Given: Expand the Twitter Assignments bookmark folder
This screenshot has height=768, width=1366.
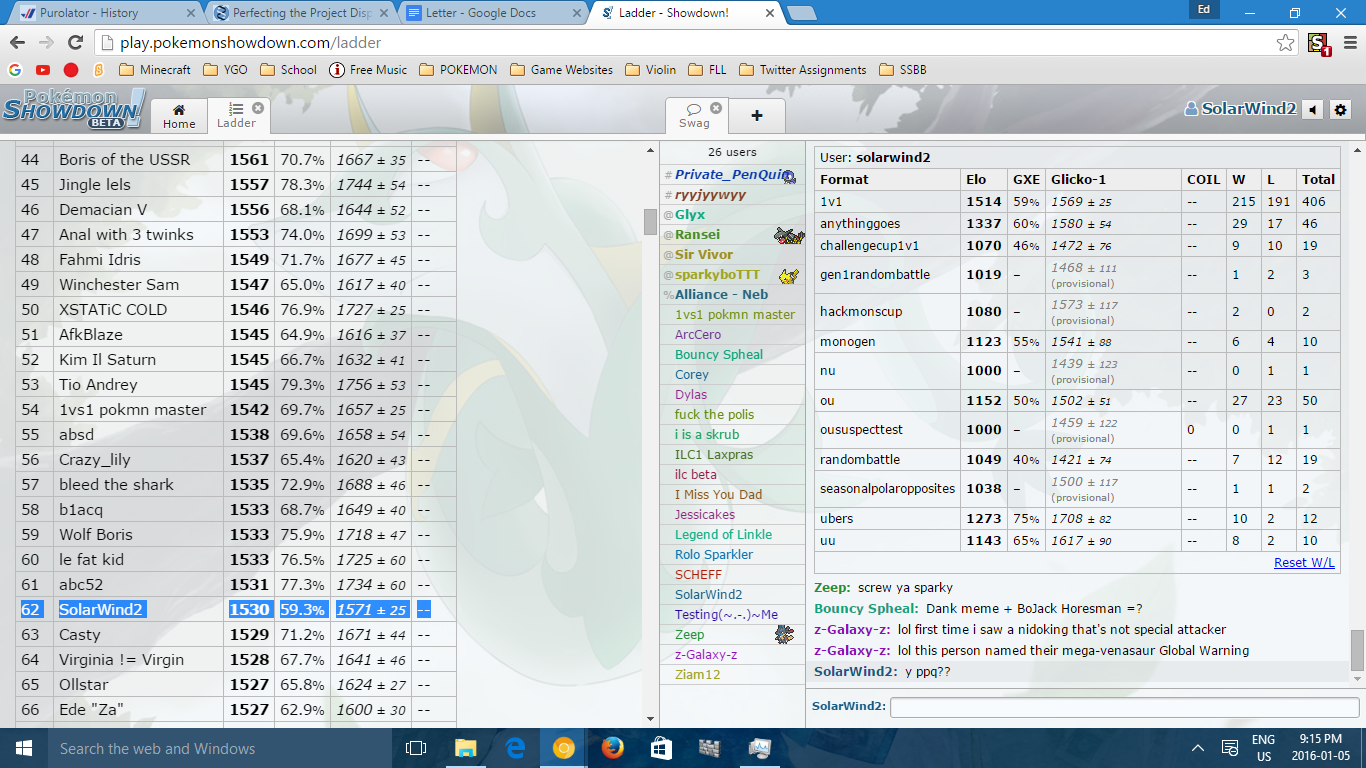Looking at the screenshot, I should click(x=802, y=70).
